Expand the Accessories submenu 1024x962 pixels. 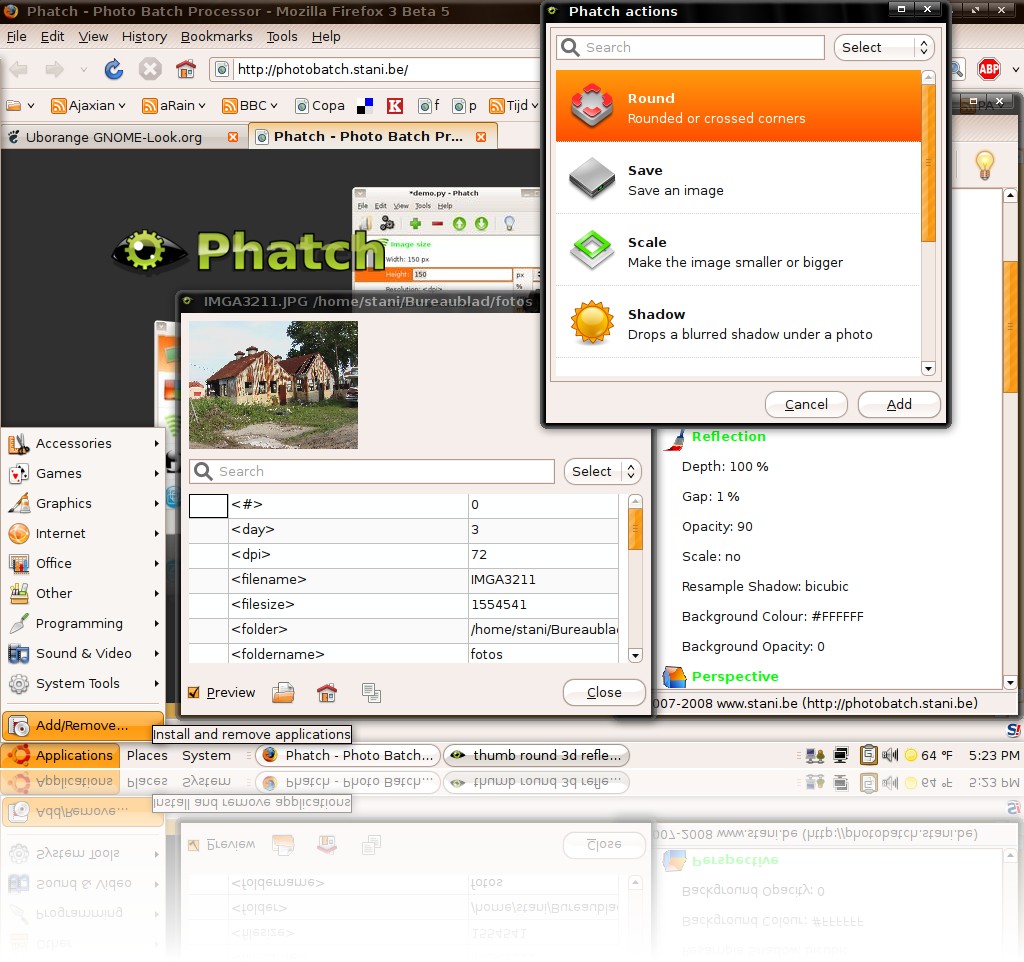[83, 443]
